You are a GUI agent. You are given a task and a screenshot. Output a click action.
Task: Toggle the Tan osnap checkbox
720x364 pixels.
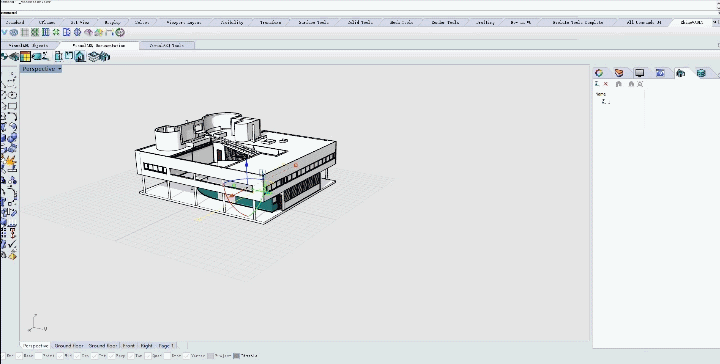[130, 356]
